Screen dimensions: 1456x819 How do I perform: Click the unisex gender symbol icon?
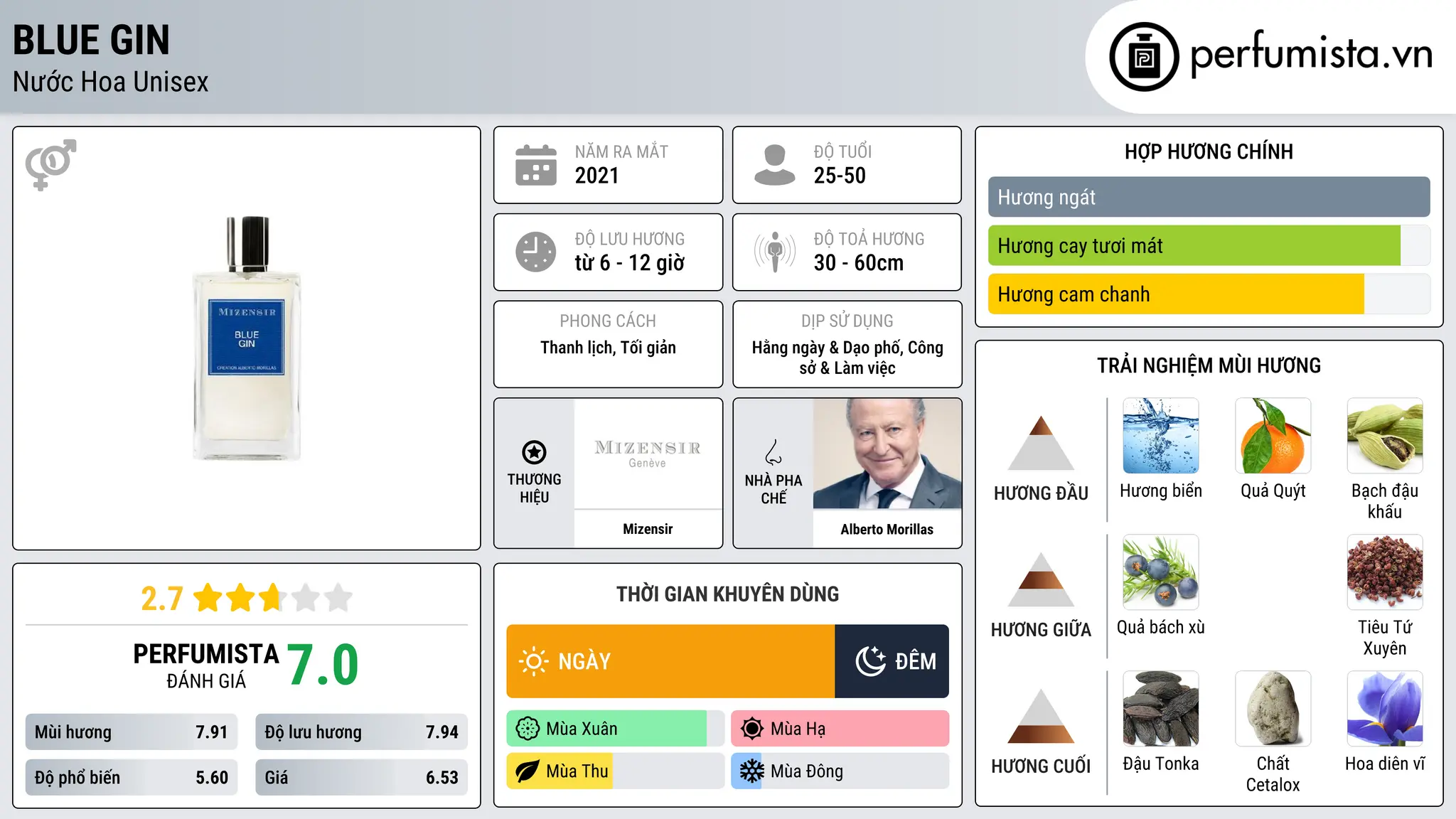coord(50,165)
